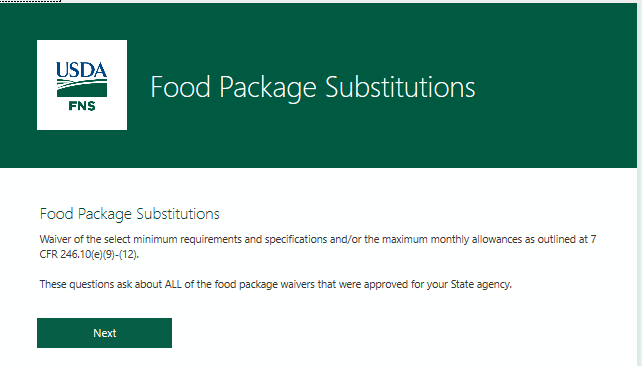Click the large Food Package Substitutions banner title

(313, 87)
